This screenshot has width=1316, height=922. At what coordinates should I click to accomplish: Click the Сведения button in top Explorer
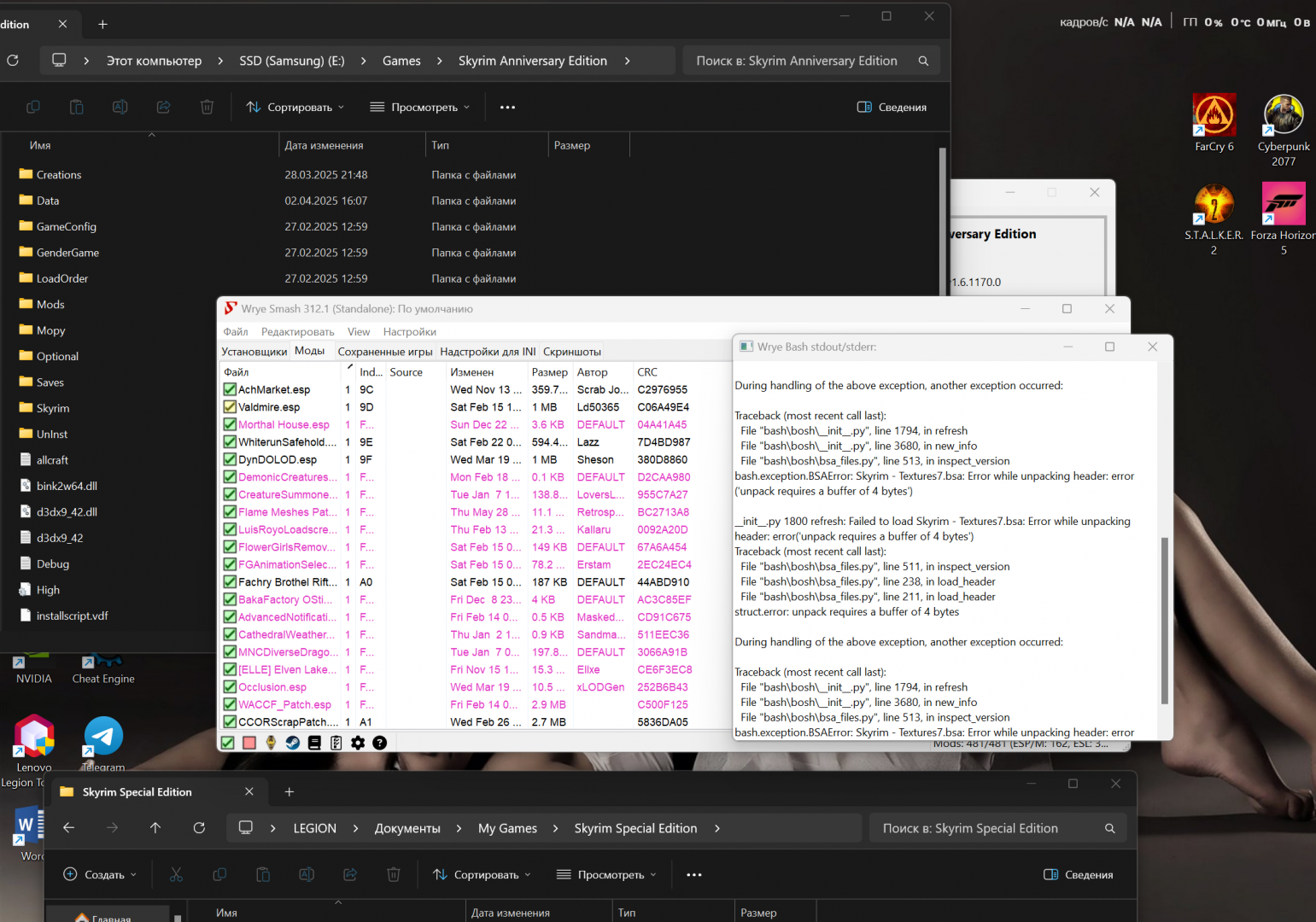point(892,108)
